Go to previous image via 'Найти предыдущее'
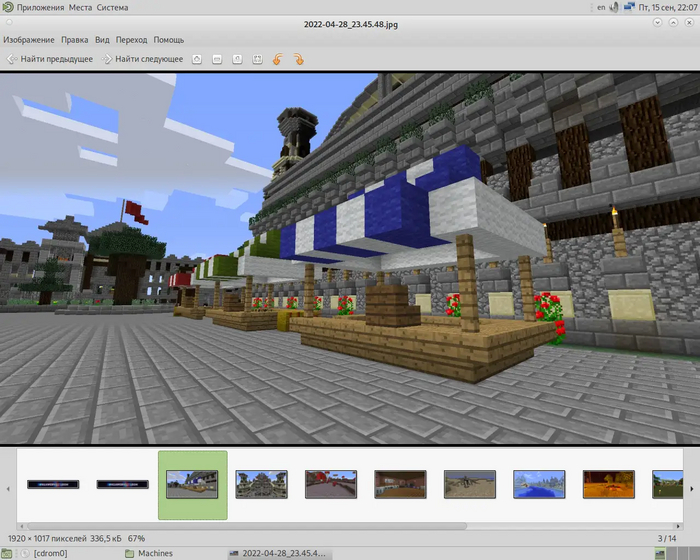Viewport: 700px width, 560px height. [50, 59]
